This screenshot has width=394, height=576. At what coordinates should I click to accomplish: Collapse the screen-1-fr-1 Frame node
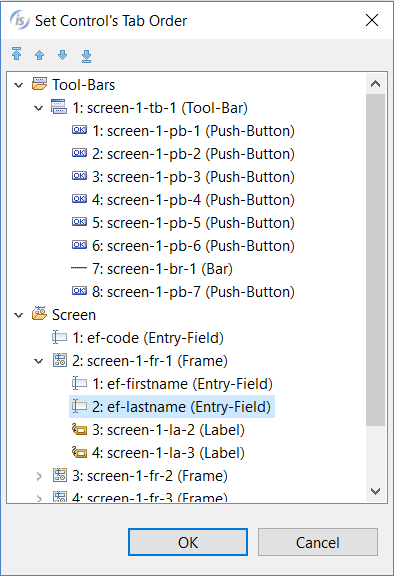[x=39, y=361]
